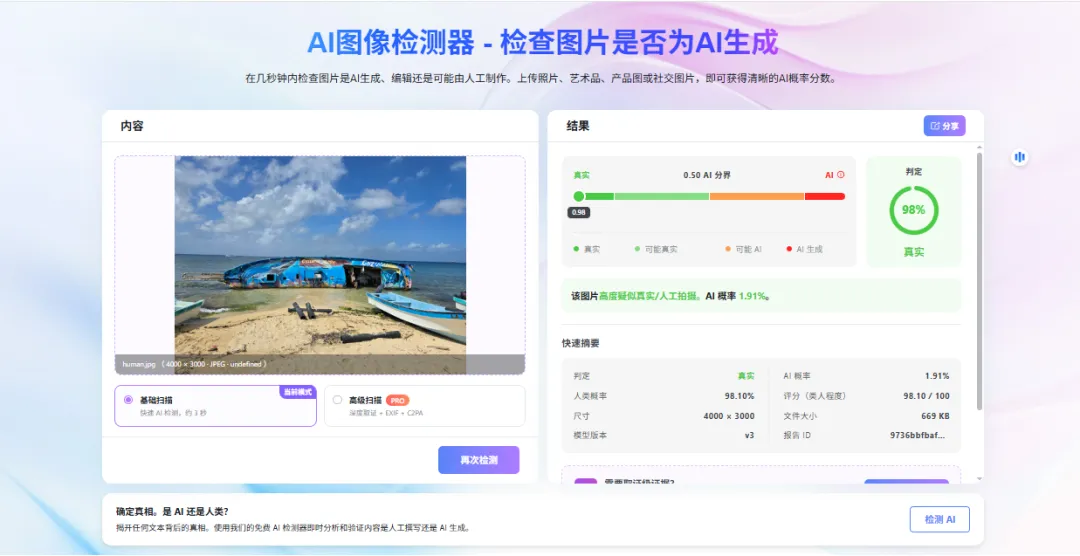Click the file size value 669 KB
Screen dimensions: 1080x556
point(935,416)
